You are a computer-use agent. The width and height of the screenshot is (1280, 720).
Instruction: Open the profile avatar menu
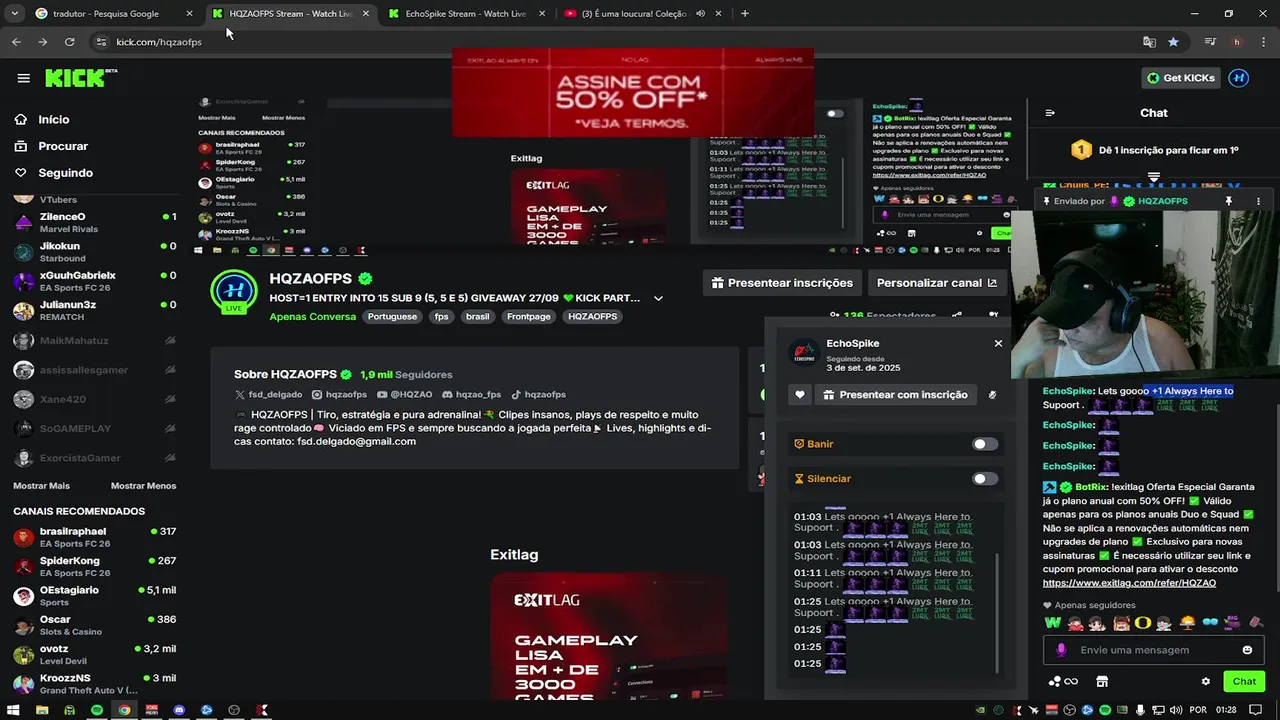pos(1238,78)
